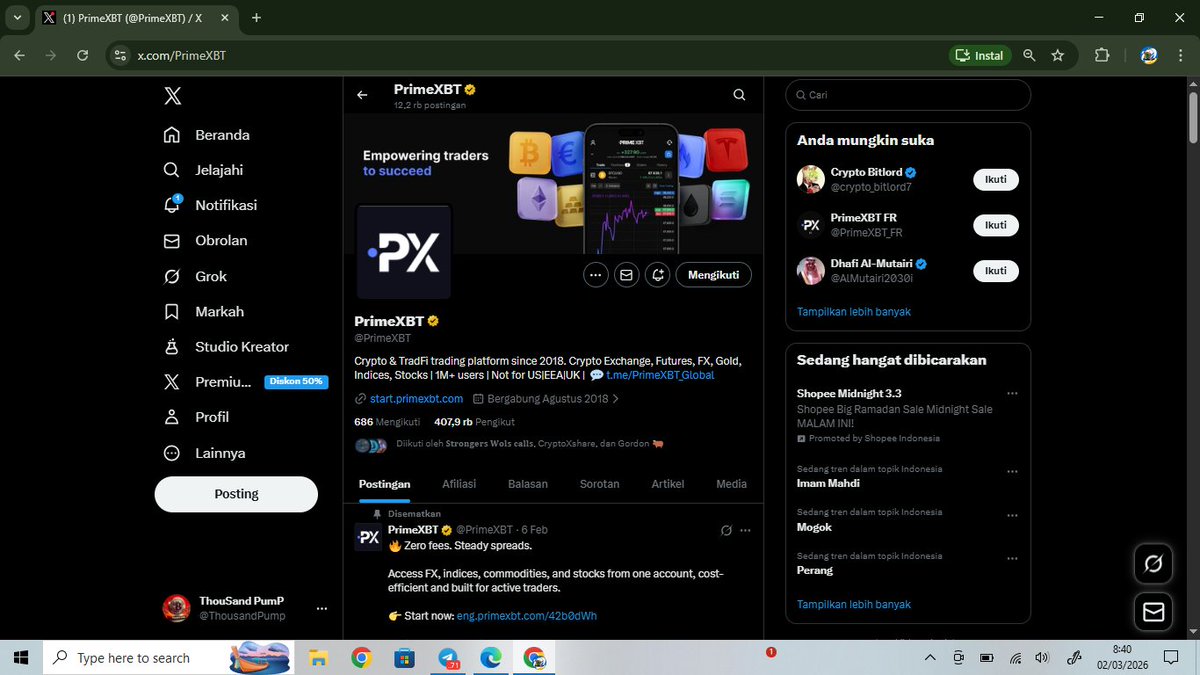Screen dimensions: 1200x675
Task: Click the profile banner image
Action: [553, 183]
